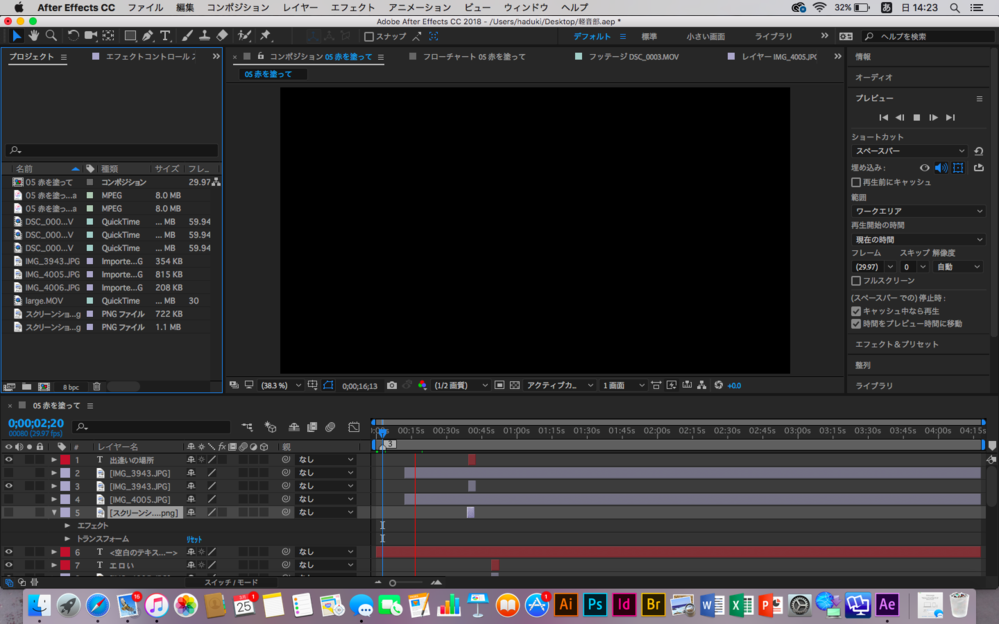Click the project panel search field
Viewport: 999px width, 624px height.
pyautogui.click(x=112, y=150)
